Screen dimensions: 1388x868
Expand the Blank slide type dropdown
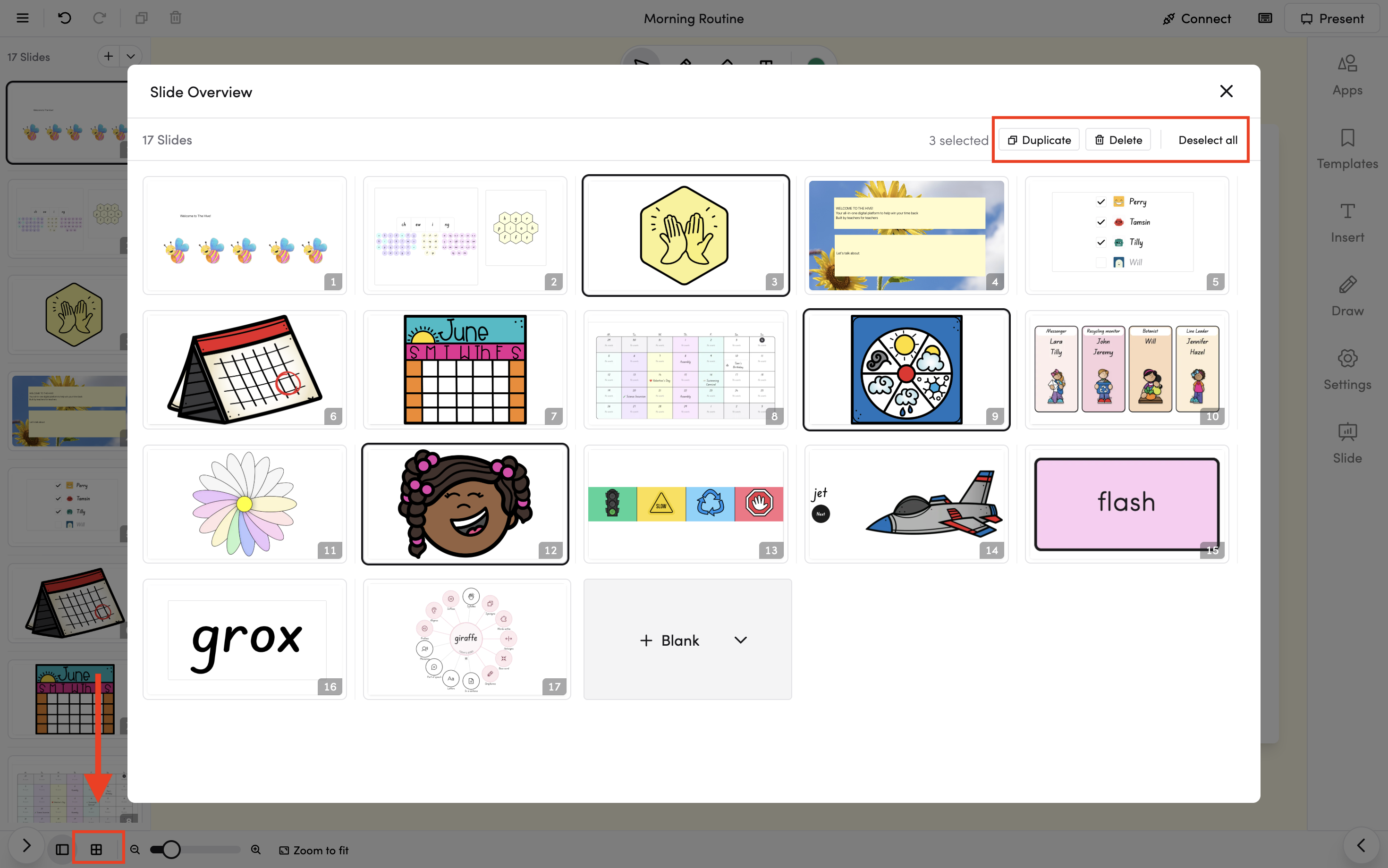click(740, 640)
